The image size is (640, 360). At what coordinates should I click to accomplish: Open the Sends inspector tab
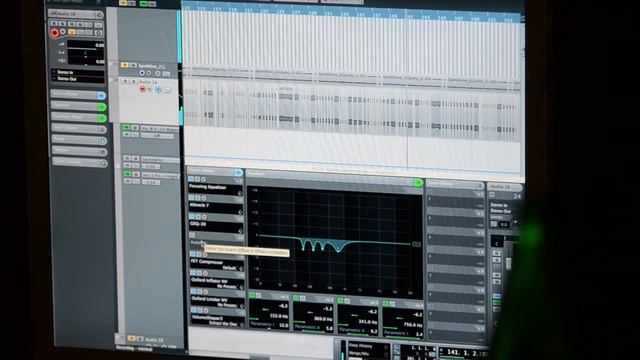click(x=78, y=129)
